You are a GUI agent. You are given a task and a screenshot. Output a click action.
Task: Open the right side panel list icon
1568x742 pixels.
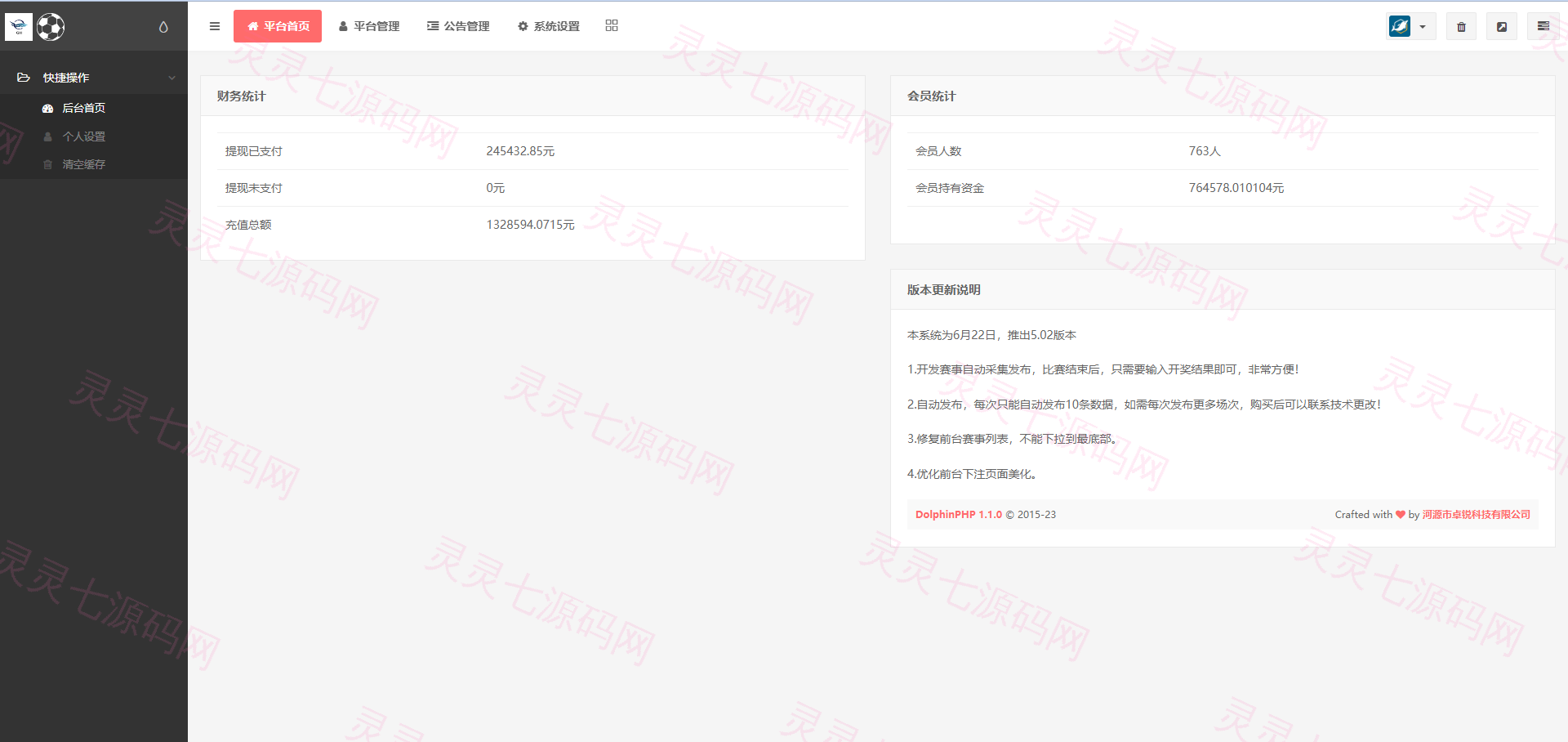click(1543, 26)
